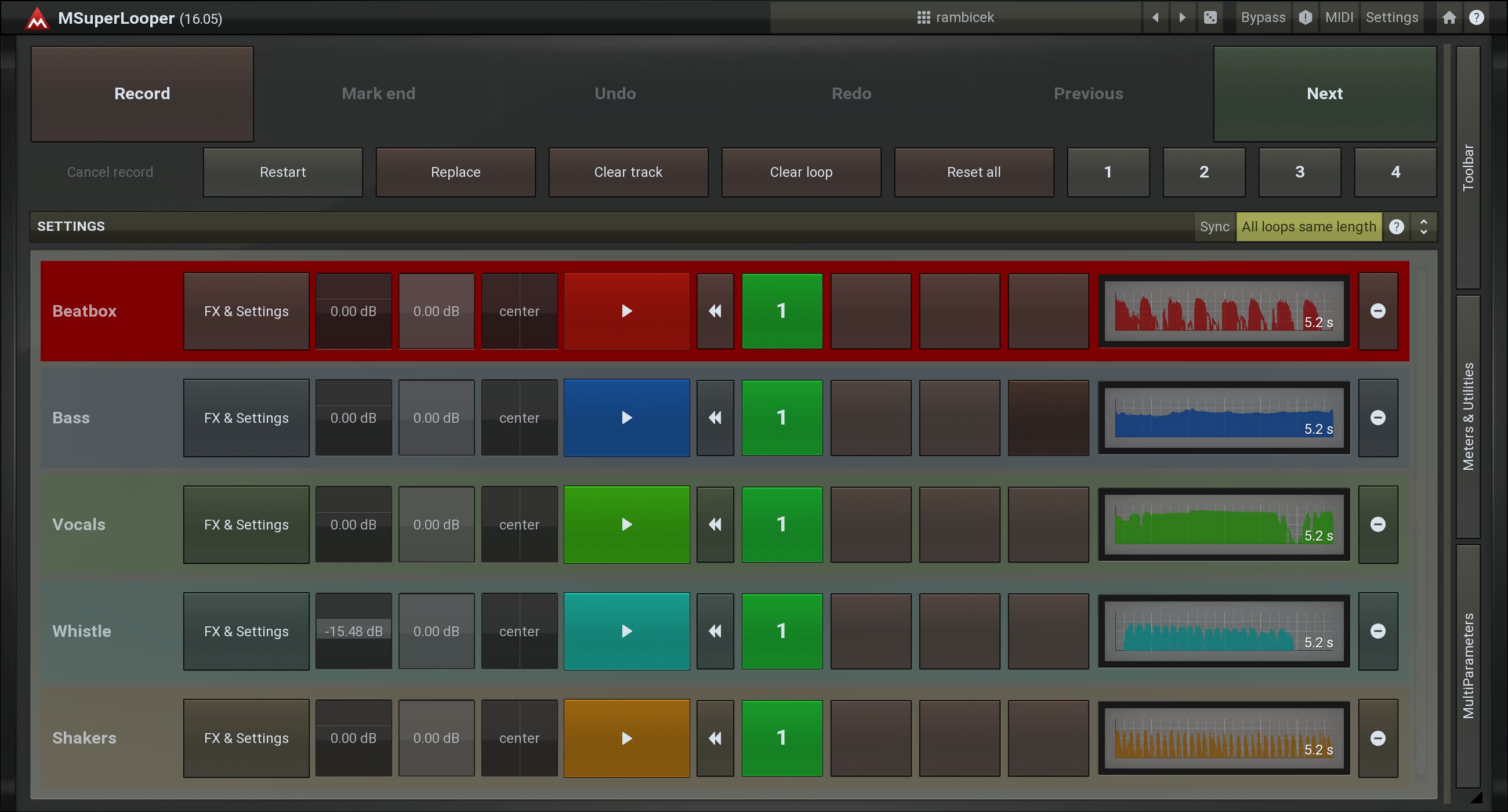Open Beatbox FX & Settings
The image size is (1508, 812).
[246, 311]
